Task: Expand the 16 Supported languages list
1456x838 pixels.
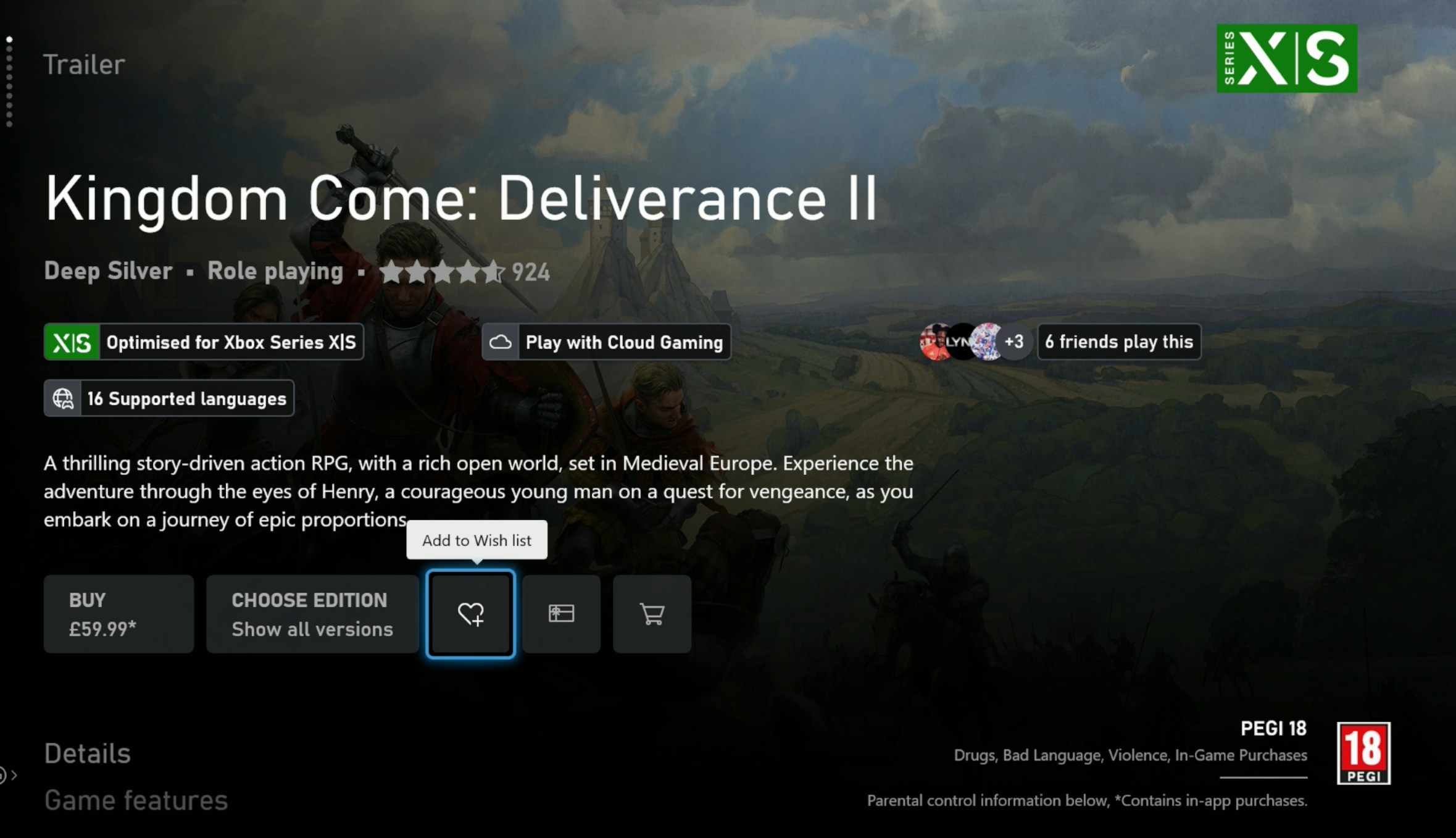Action: pos(186,398)
